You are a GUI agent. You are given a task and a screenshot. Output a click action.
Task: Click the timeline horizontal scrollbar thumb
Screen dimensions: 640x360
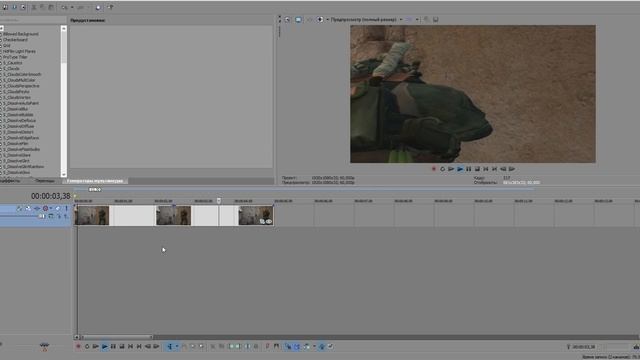[x=117, y=337]
